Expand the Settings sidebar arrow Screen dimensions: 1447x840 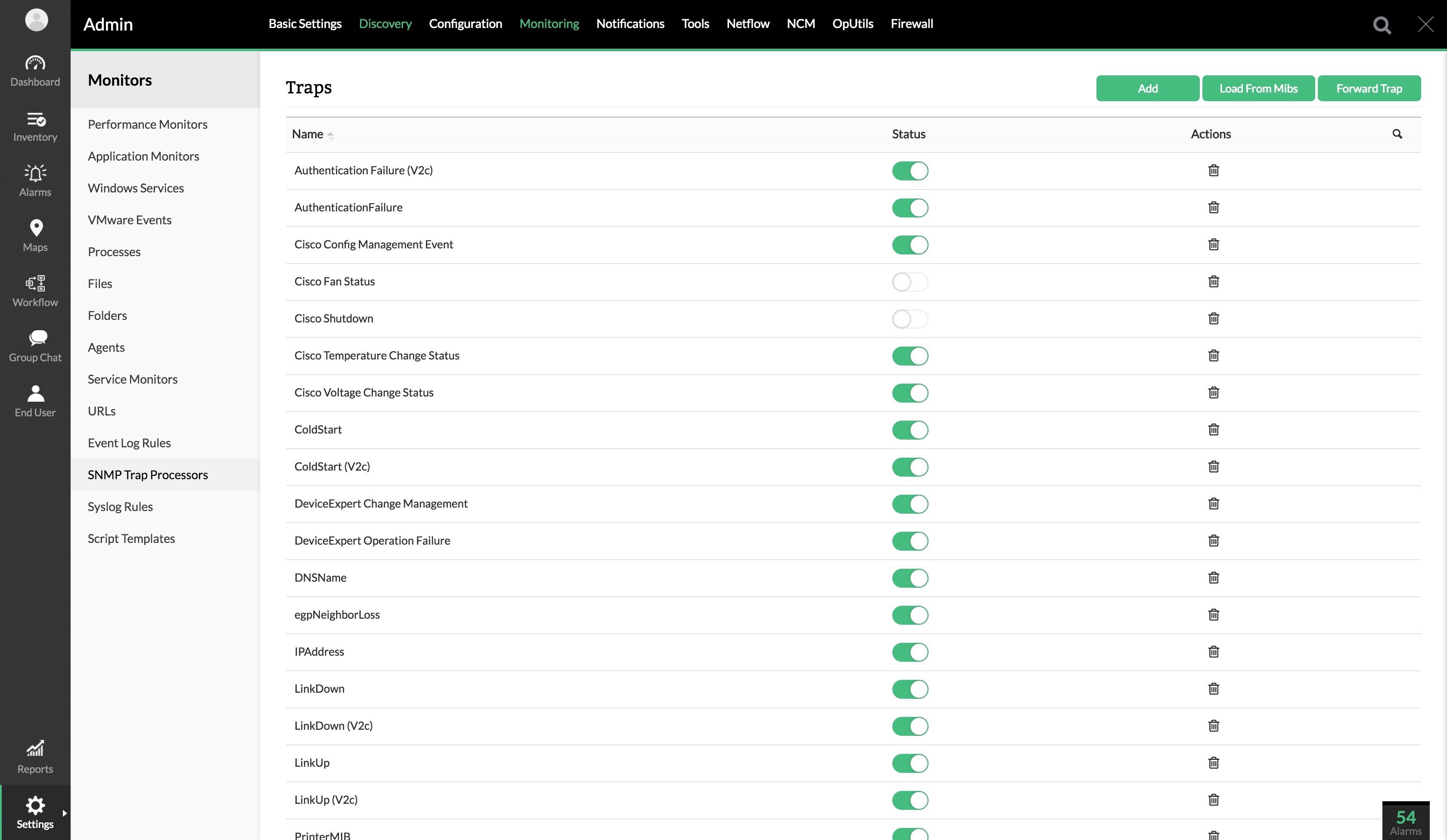(x=64, y=813)
